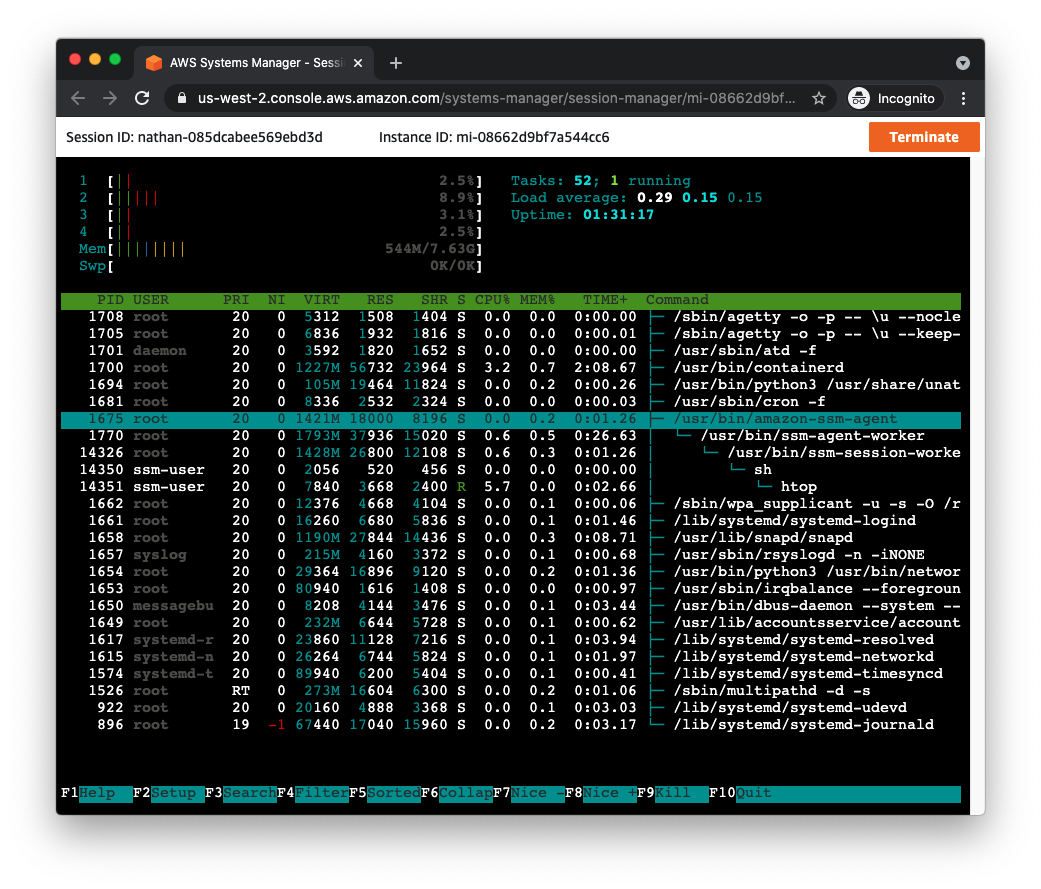Click the site lock icon in address bar
Screen dimensions: 1041x889
coord(182,98)
